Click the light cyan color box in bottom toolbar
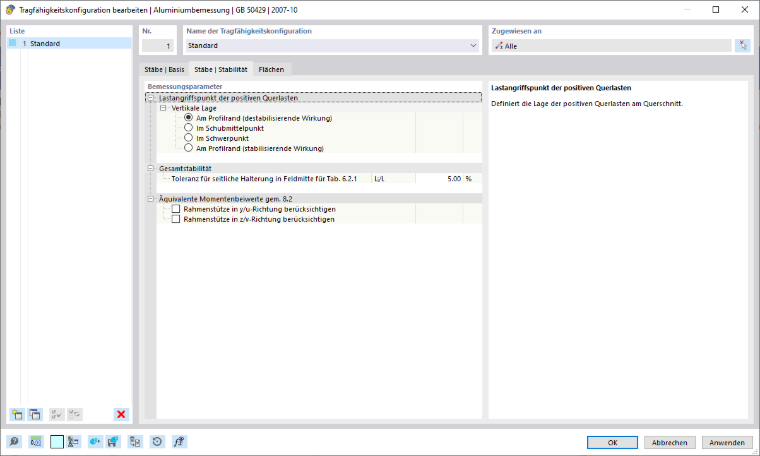Image resolution: width=760 pixels, height=456 pixels. coord(57,441)
